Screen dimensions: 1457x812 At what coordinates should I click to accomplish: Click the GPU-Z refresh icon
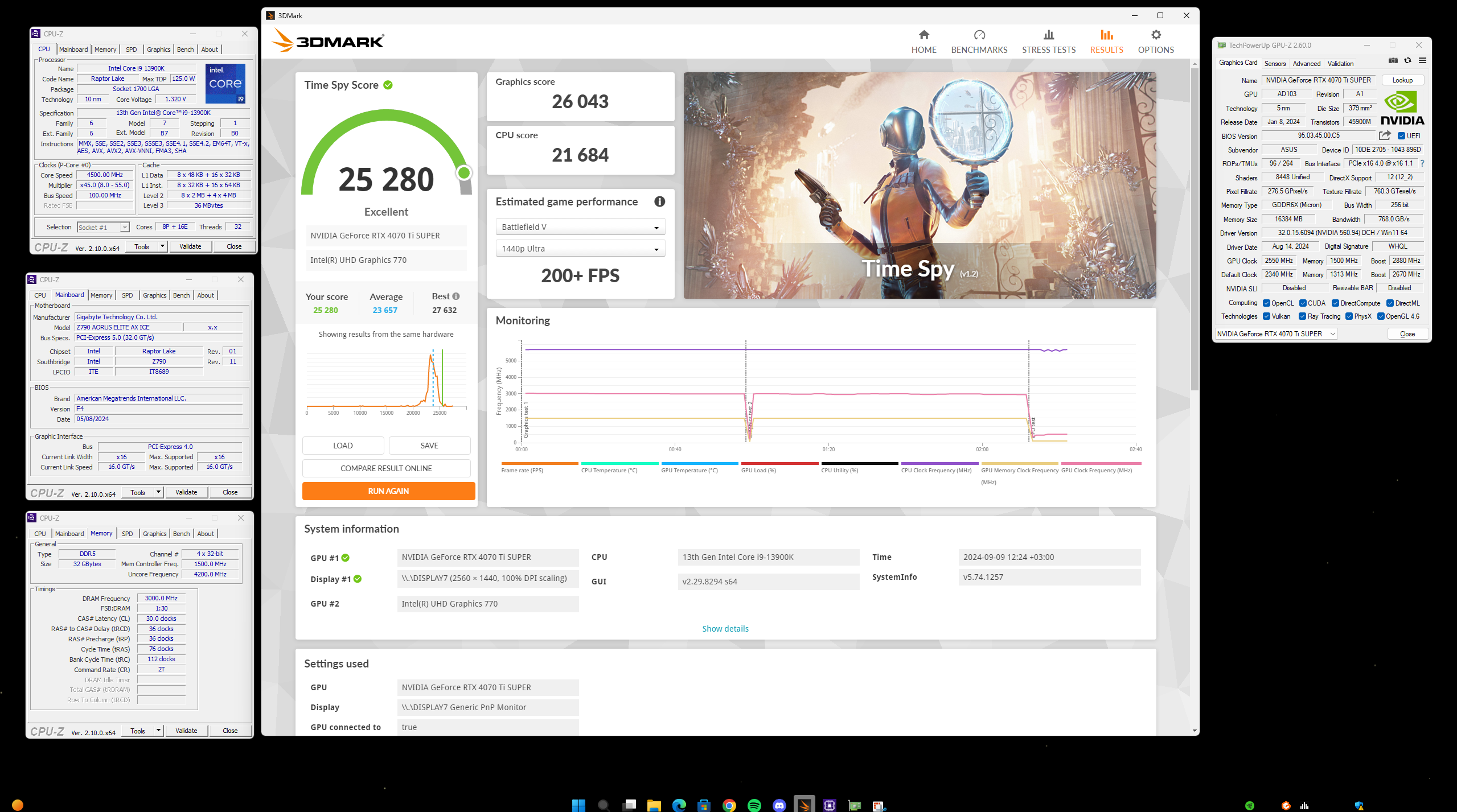(x=1407, y=61)
